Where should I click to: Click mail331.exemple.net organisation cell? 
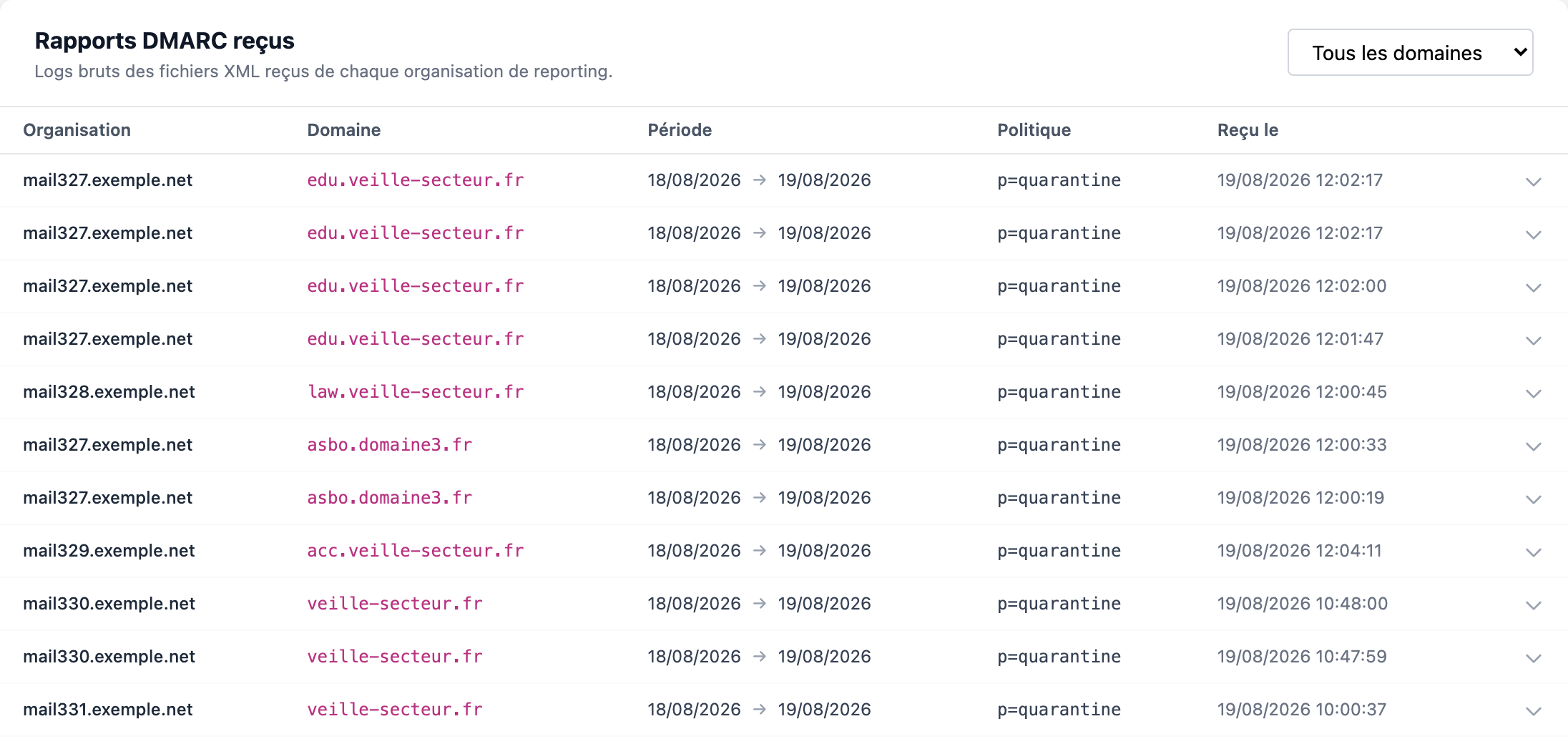coord(108,709)
